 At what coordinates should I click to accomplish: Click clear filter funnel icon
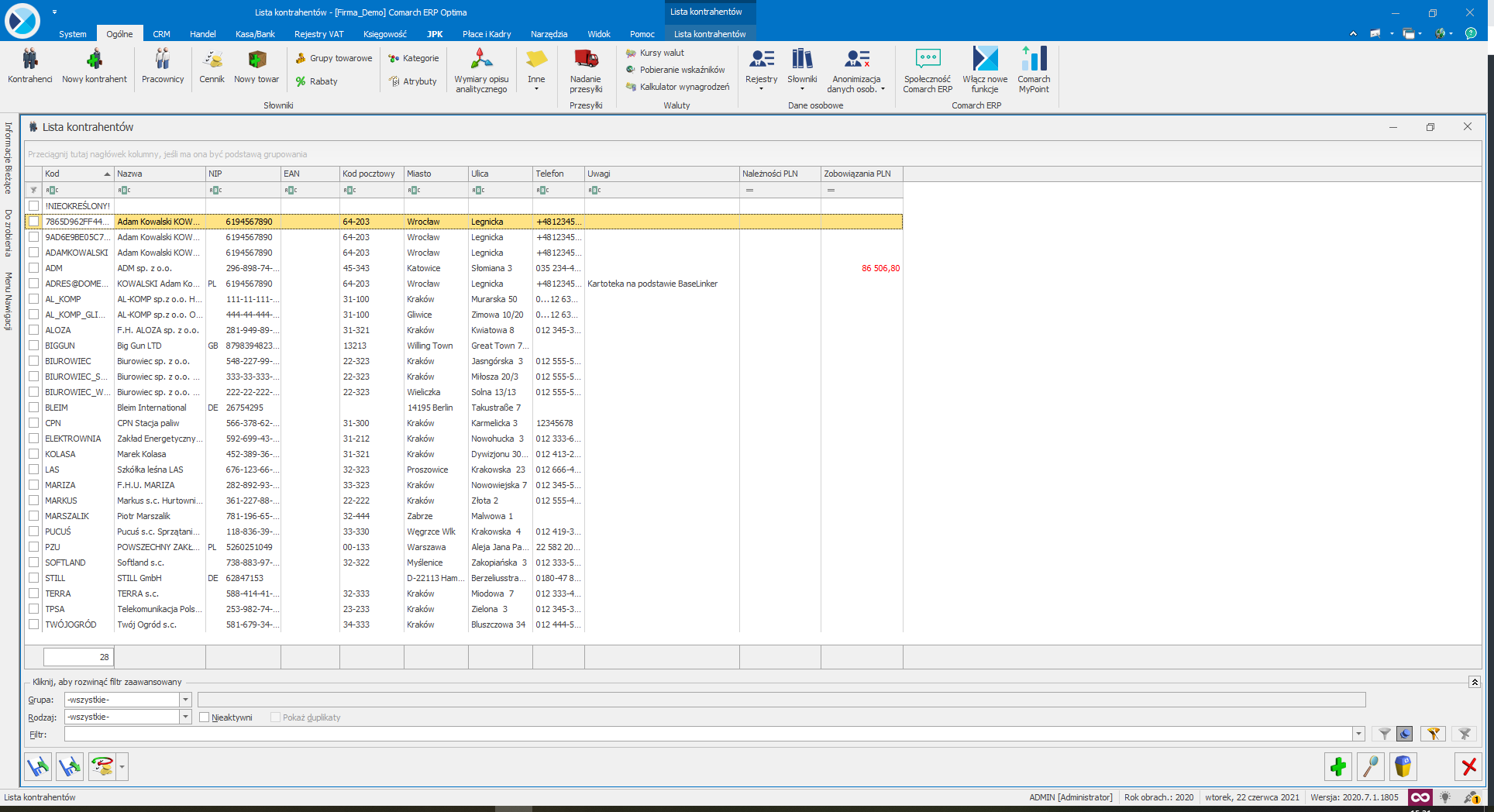click(x=1464, y=734)
